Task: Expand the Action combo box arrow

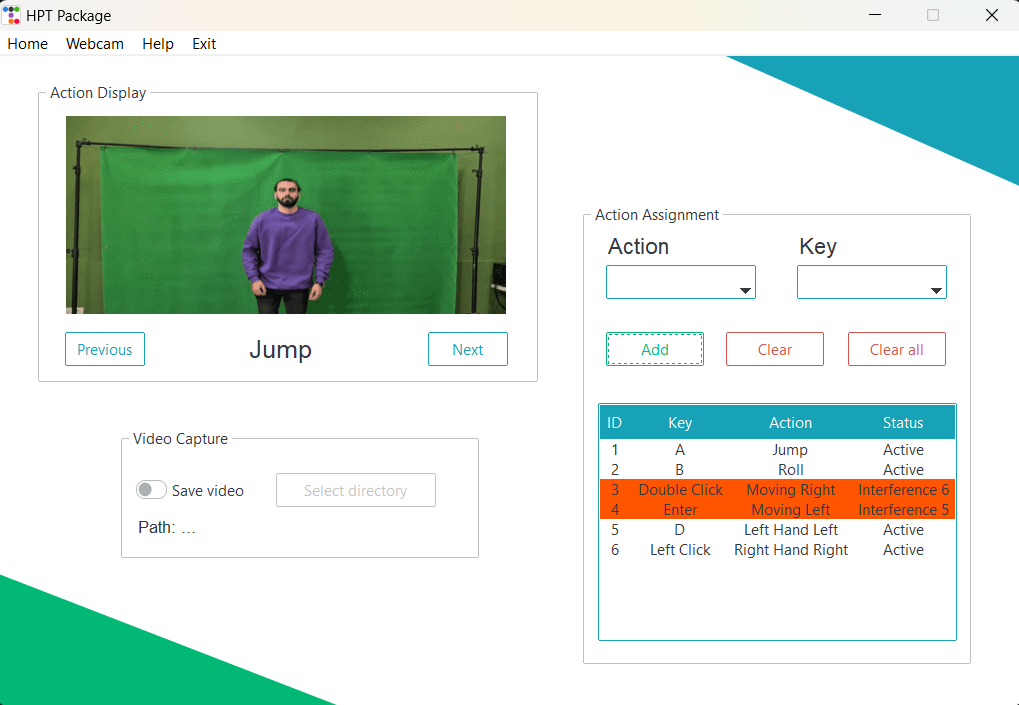Action: pyautogui.click(x=745, y=282)
